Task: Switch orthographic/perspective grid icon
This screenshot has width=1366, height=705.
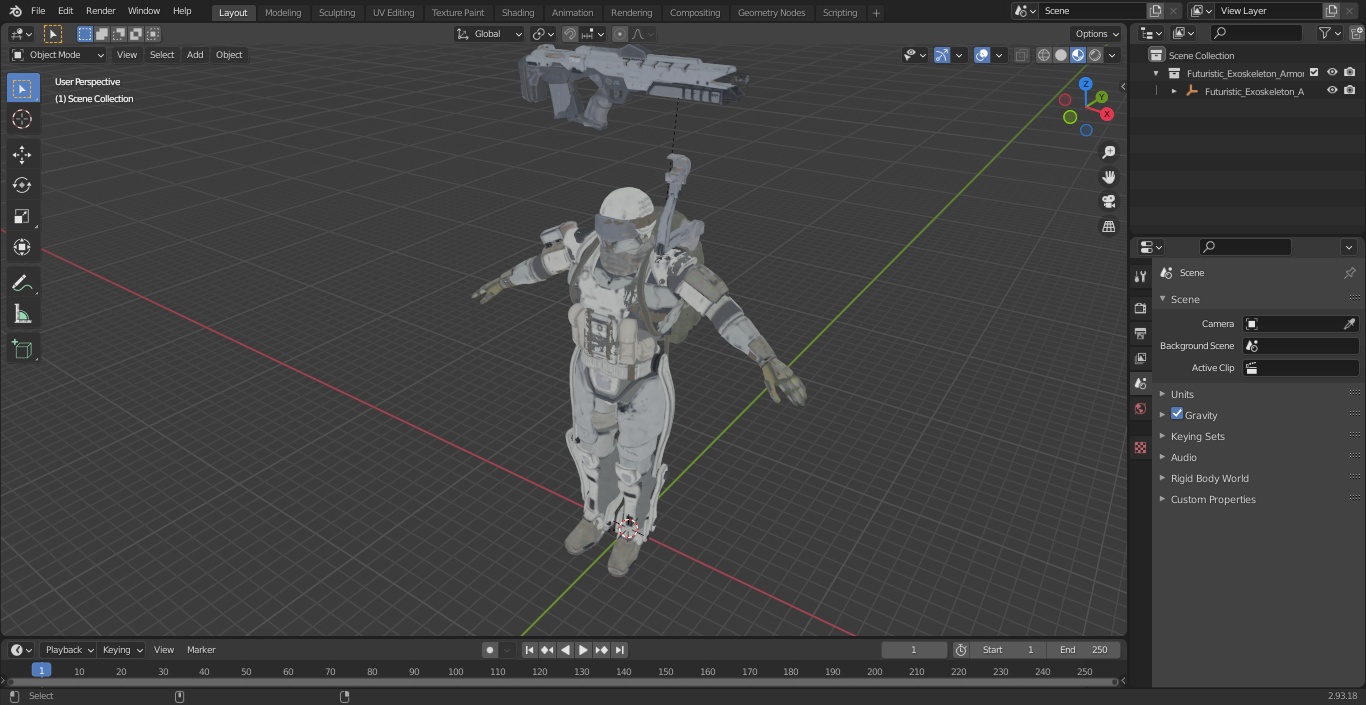Action: (x=1108, y=227)
